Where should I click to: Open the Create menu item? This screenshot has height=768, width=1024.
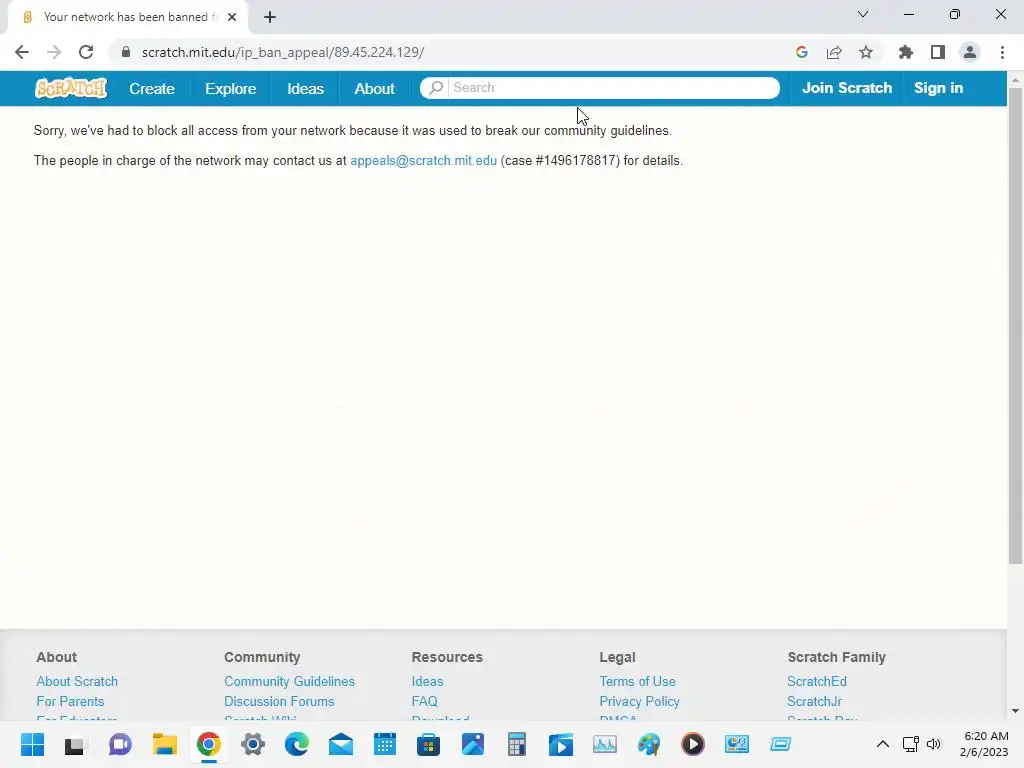152,89
